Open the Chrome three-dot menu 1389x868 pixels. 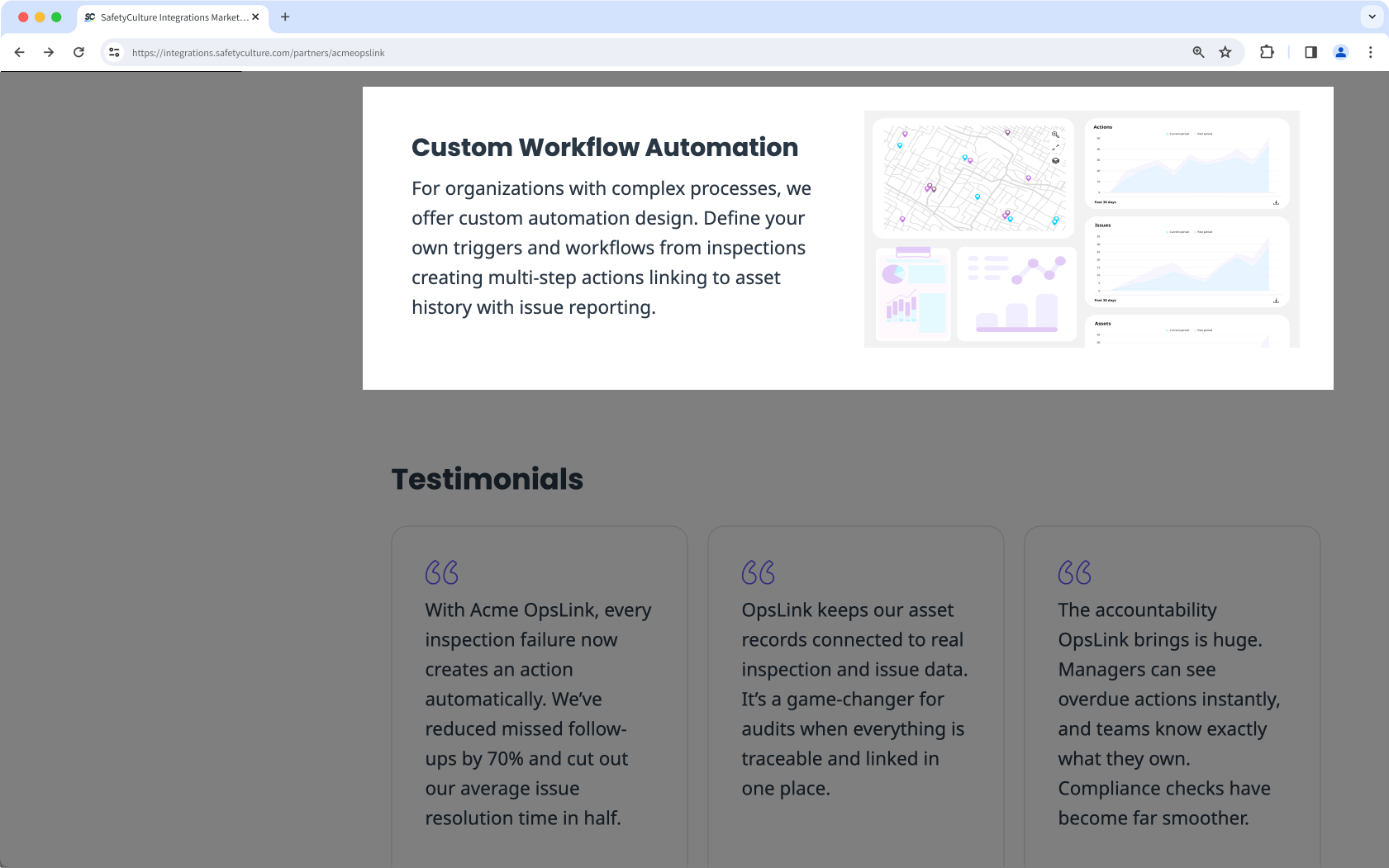point(1370,52)
